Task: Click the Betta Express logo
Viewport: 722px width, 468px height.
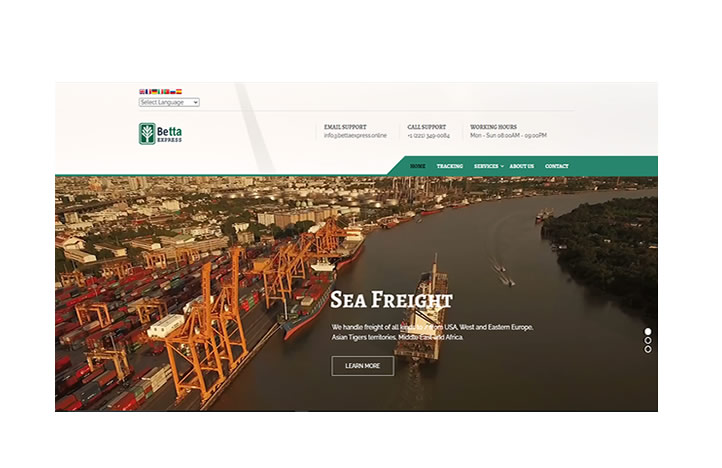Action: pyautogui.click(x=160, y=134)
